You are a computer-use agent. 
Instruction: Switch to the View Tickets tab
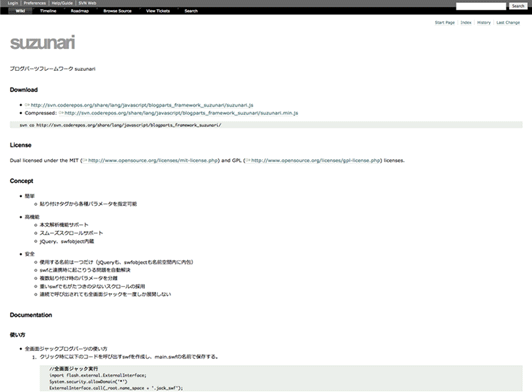[158, 11]
